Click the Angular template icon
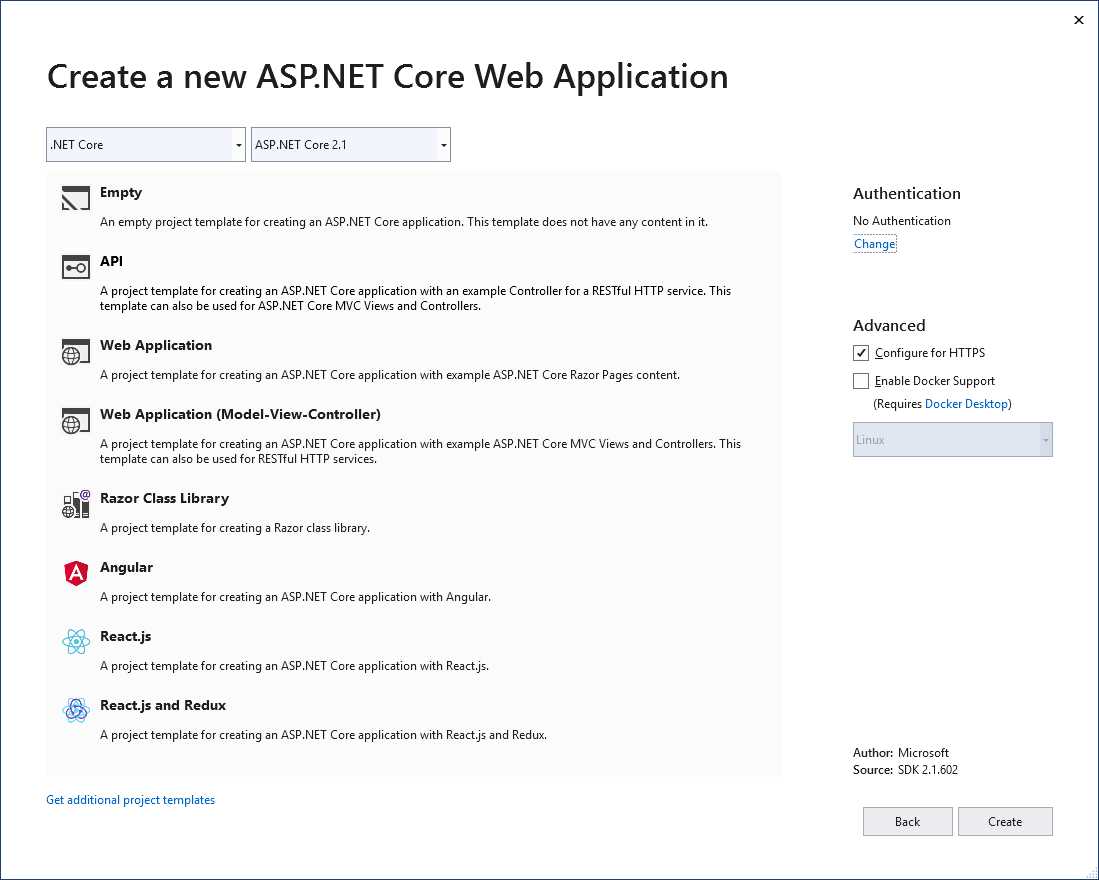 point(75,573)
